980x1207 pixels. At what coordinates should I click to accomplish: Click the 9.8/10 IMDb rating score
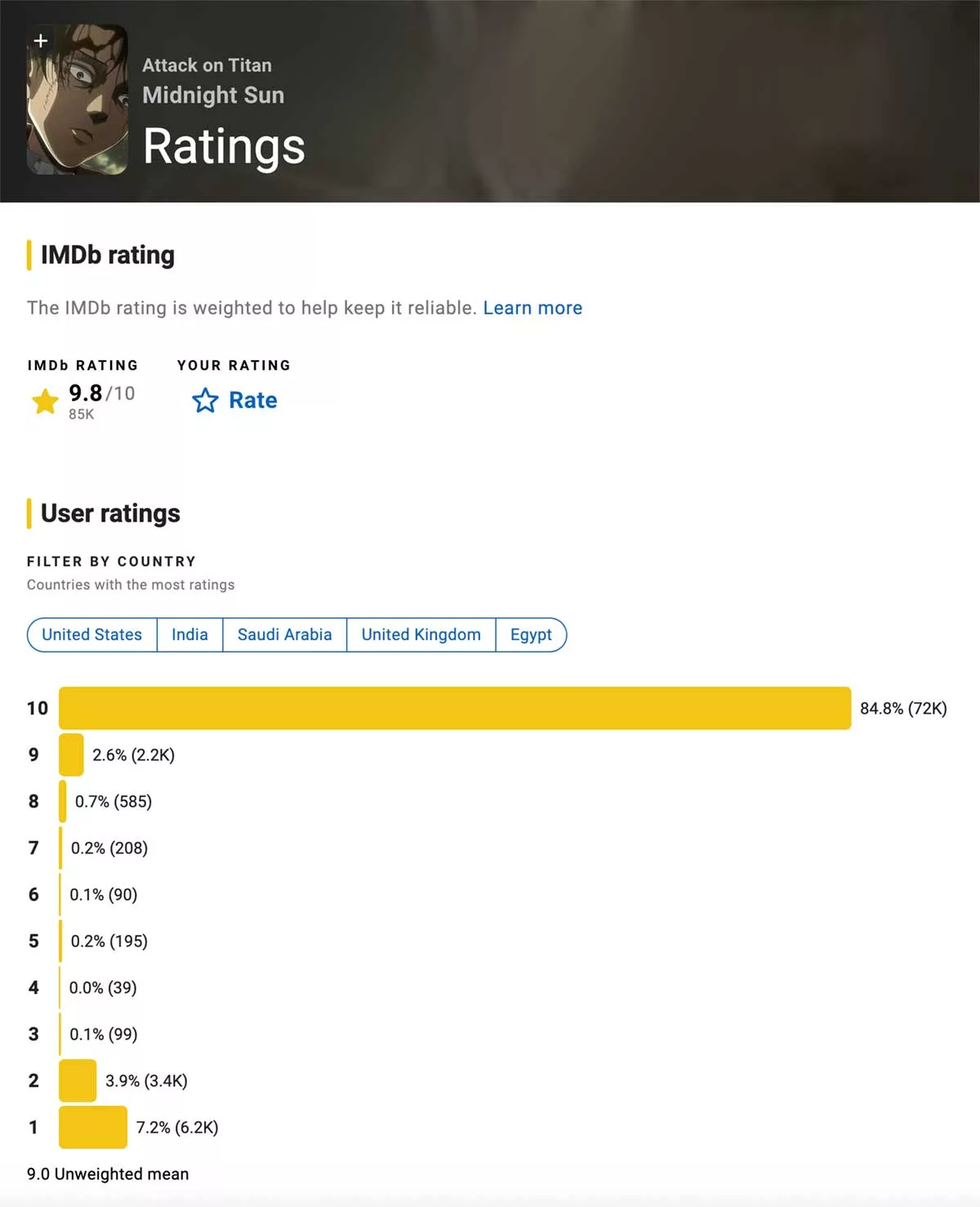click(x=101, y=394)
